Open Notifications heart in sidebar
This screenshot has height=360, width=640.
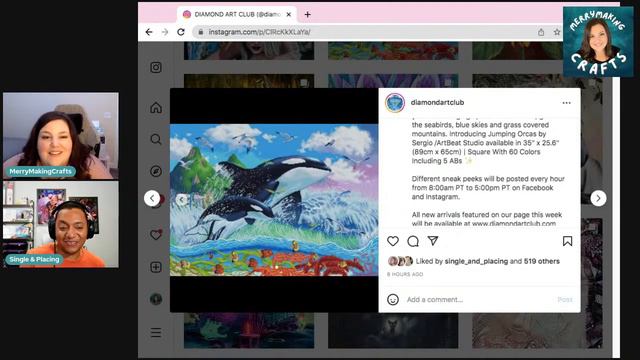(x=156, y=235)
